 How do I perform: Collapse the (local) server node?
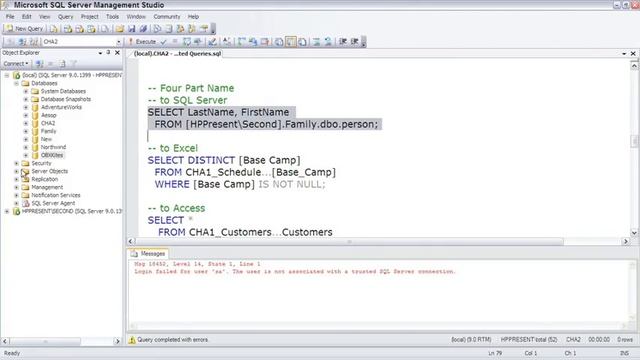[x=7, y=76]
